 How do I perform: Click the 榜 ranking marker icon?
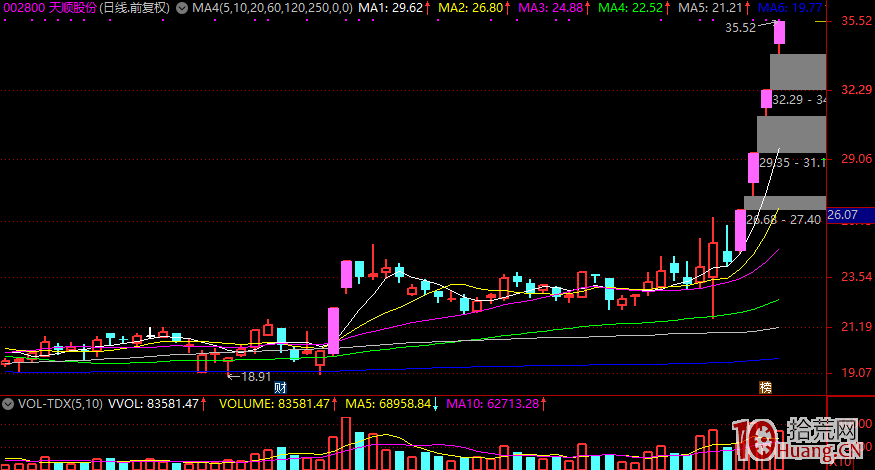[x=766, y=387]
